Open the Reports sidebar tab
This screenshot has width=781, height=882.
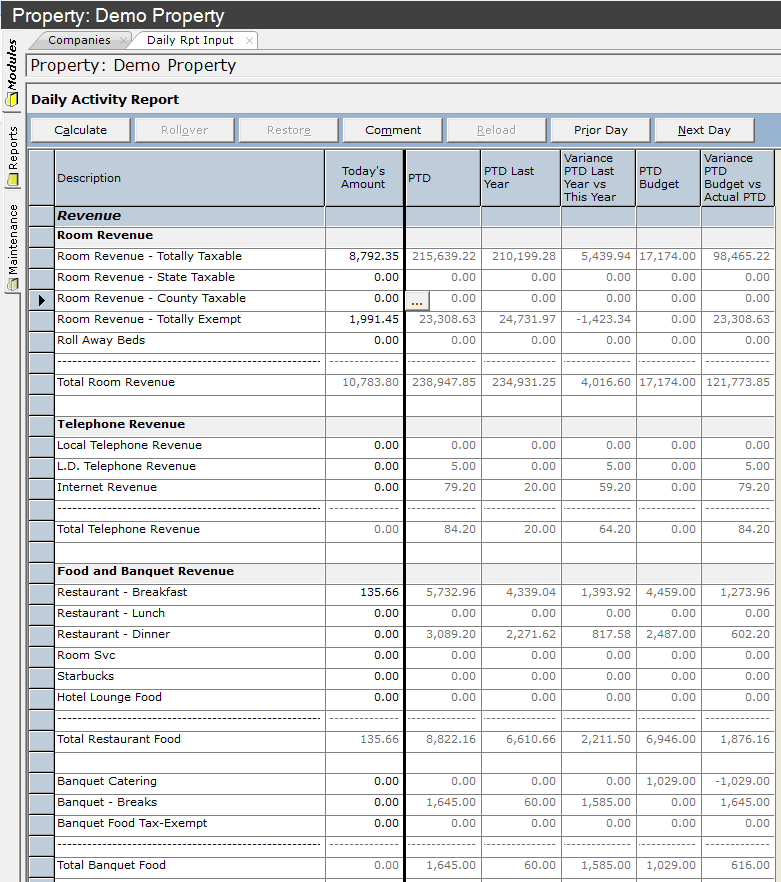[12, 150]
